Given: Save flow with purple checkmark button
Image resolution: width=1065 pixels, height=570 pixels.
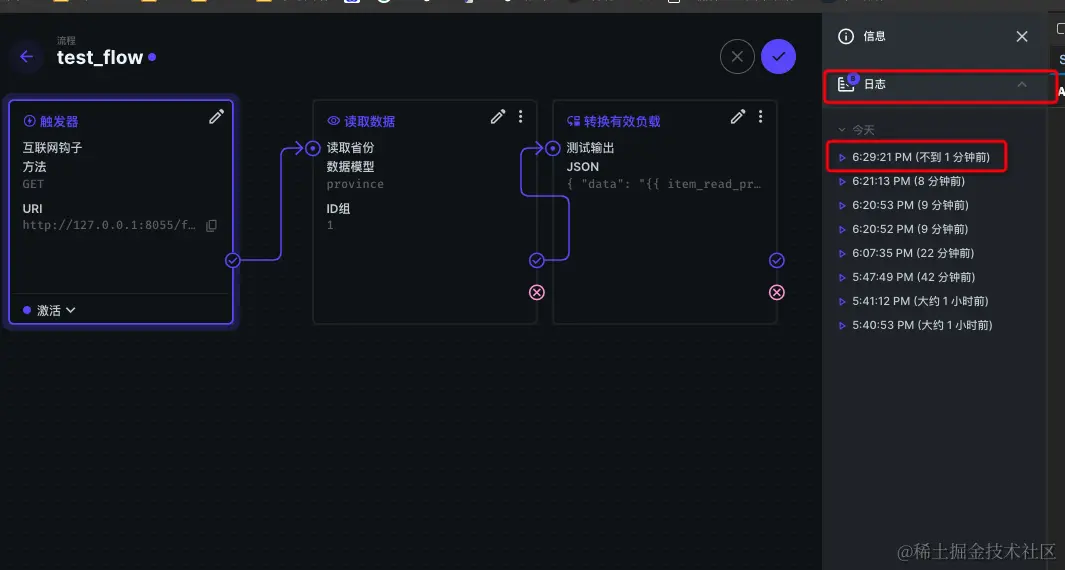Looking at the screenshot, I should [778, 57].
